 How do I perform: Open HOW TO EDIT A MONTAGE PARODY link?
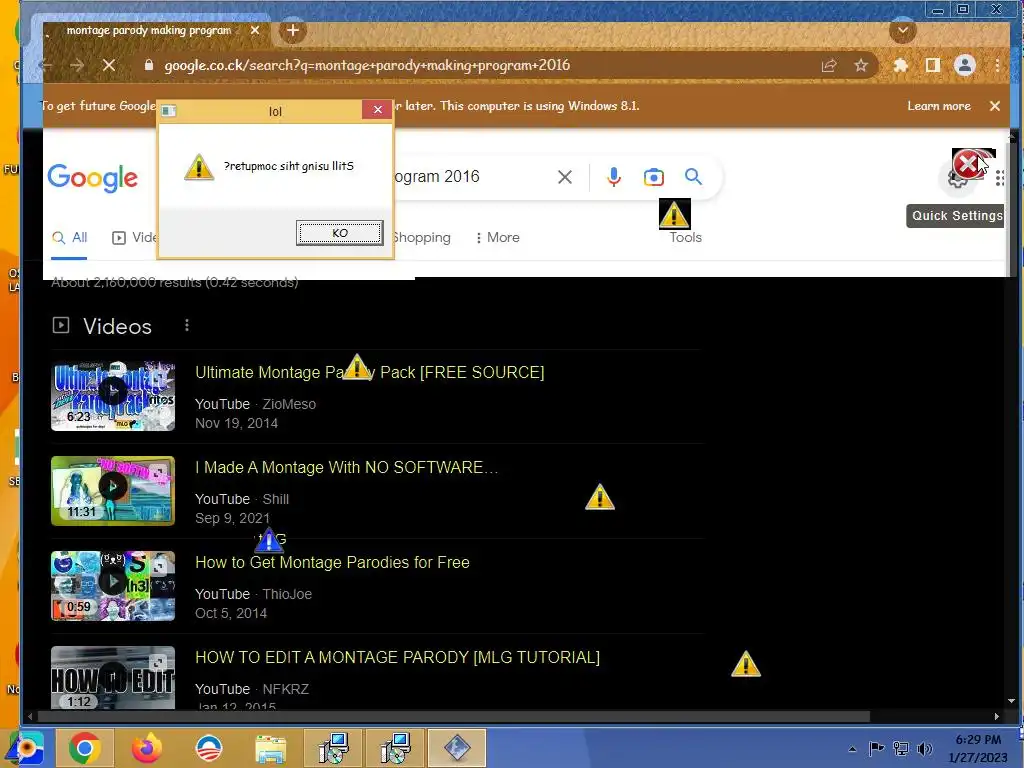pos(397,657)
